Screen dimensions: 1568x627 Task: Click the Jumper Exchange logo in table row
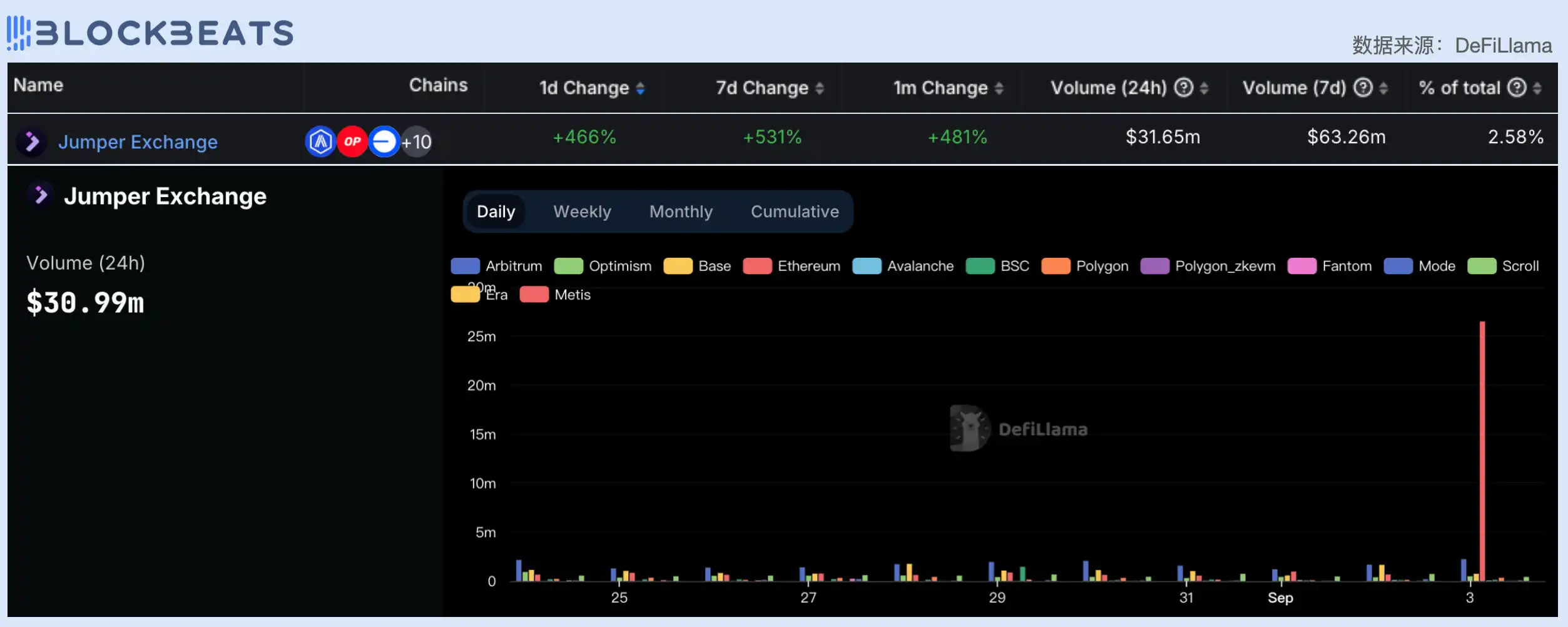point(31,141)
